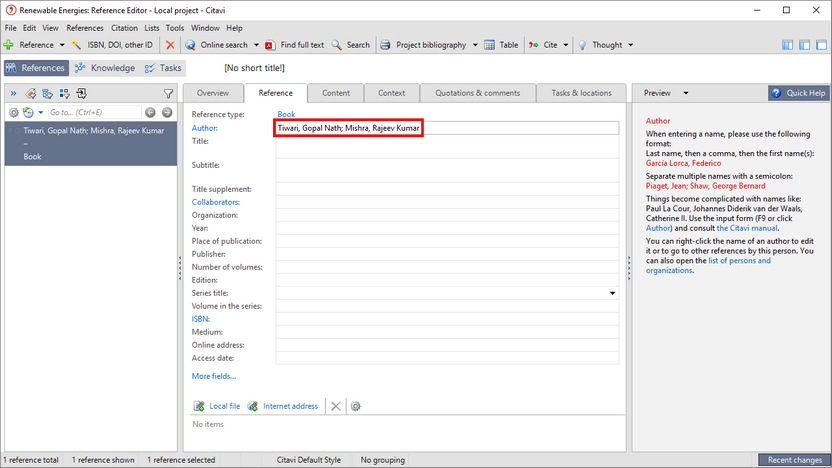
Task: Change reference type via Book link
Action: pyautogui.click(x=286, y=114)
